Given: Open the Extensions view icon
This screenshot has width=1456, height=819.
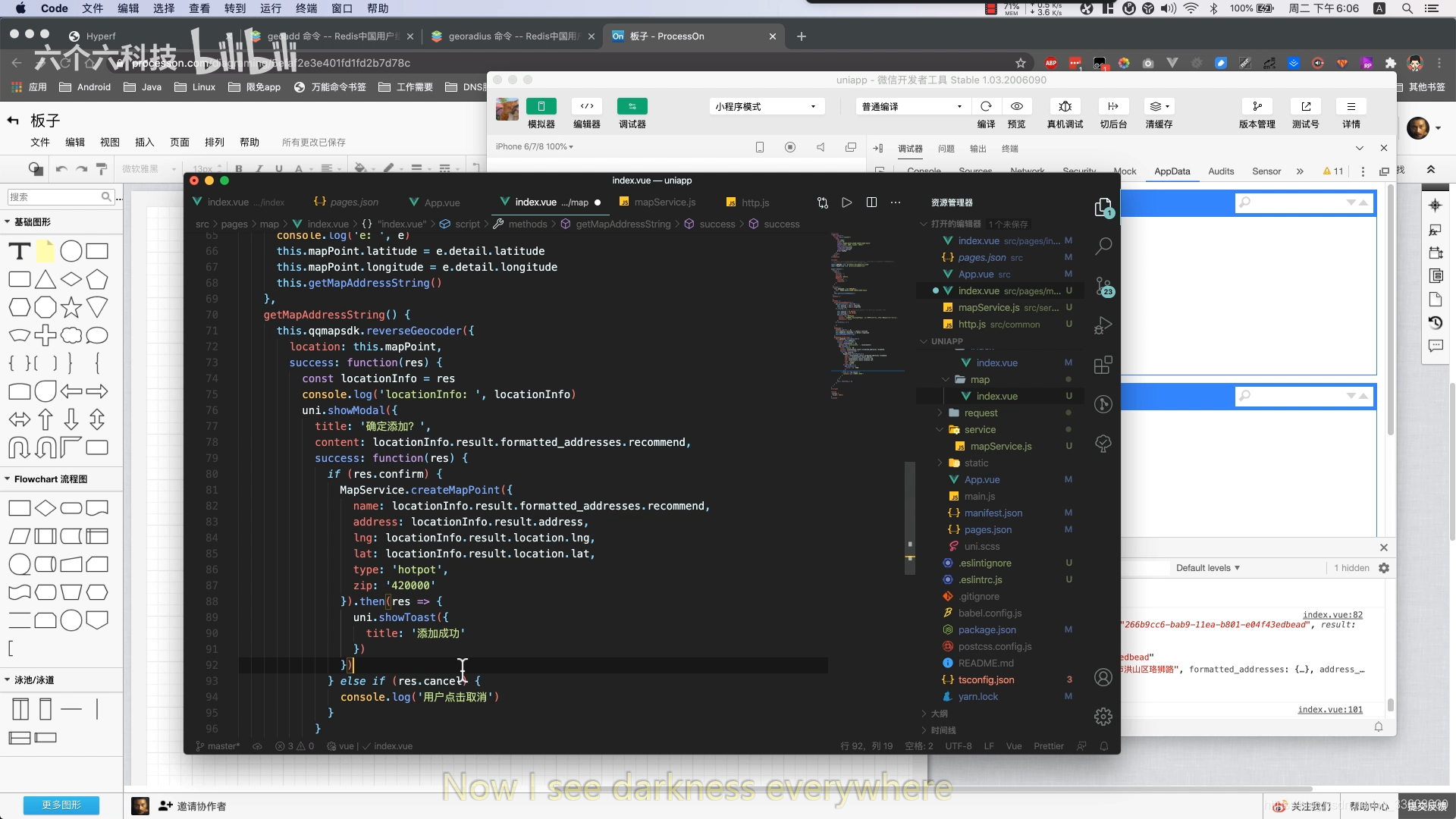Looking at the screenshot, I should [1103, 365].
